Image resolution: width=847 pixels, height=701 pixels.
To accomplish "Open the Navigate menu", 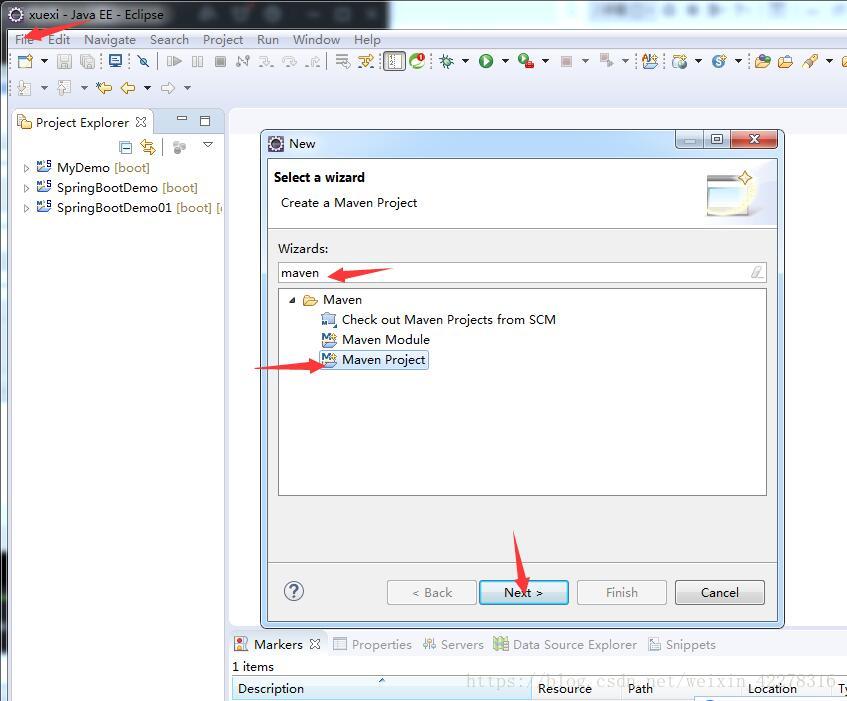I will [x=110, y=39].
